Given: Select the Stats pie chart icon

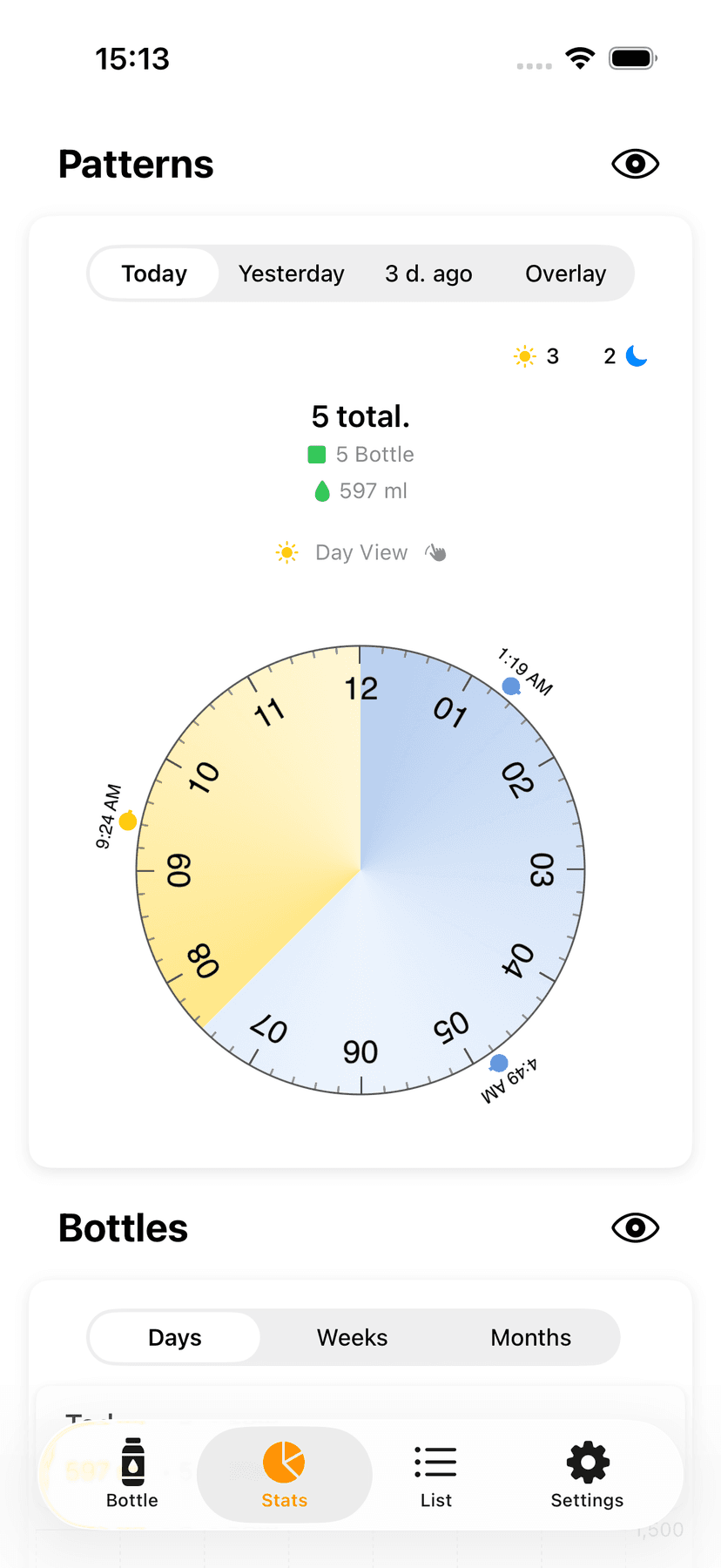Looking at the screenshot, I should (x=284, y=1461).
